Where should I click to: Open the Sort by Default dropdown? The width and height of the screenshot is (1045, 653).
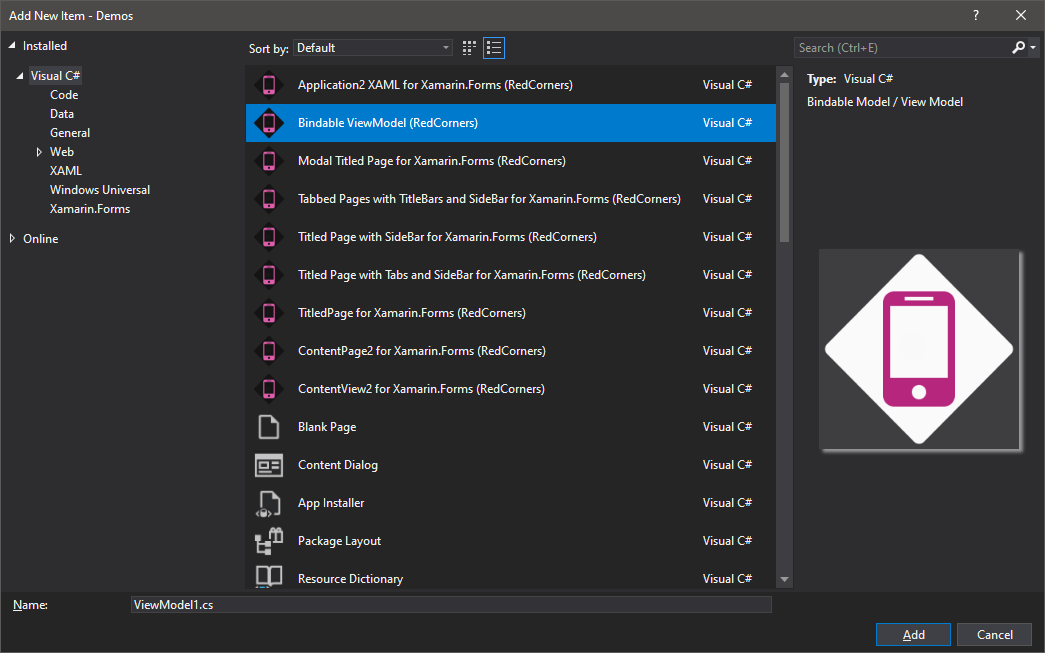pos(373,48)
